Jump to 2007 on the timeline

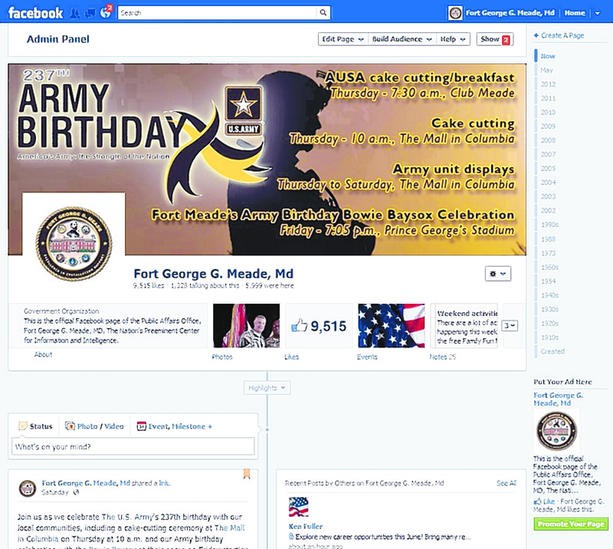click(548, 154)
